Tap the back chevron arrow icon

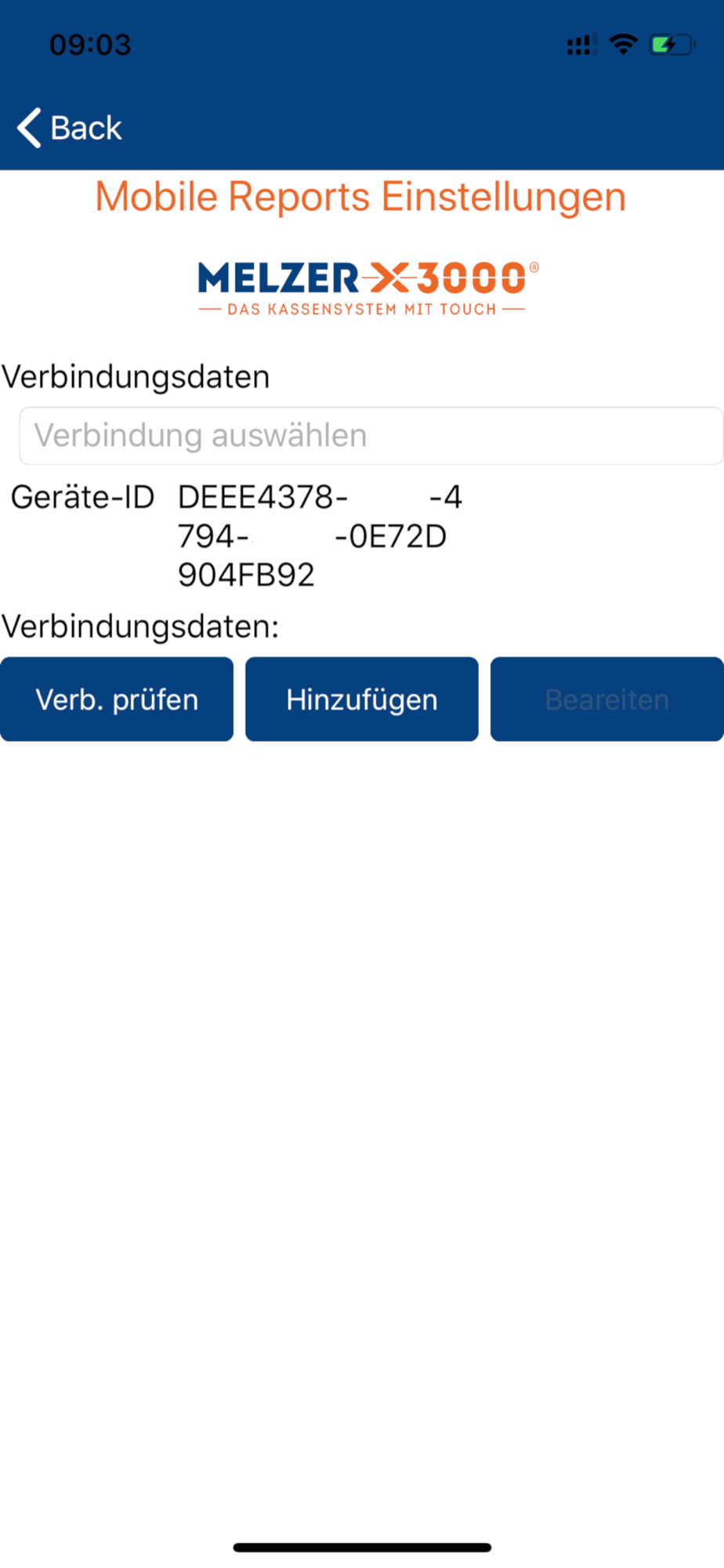29,128
